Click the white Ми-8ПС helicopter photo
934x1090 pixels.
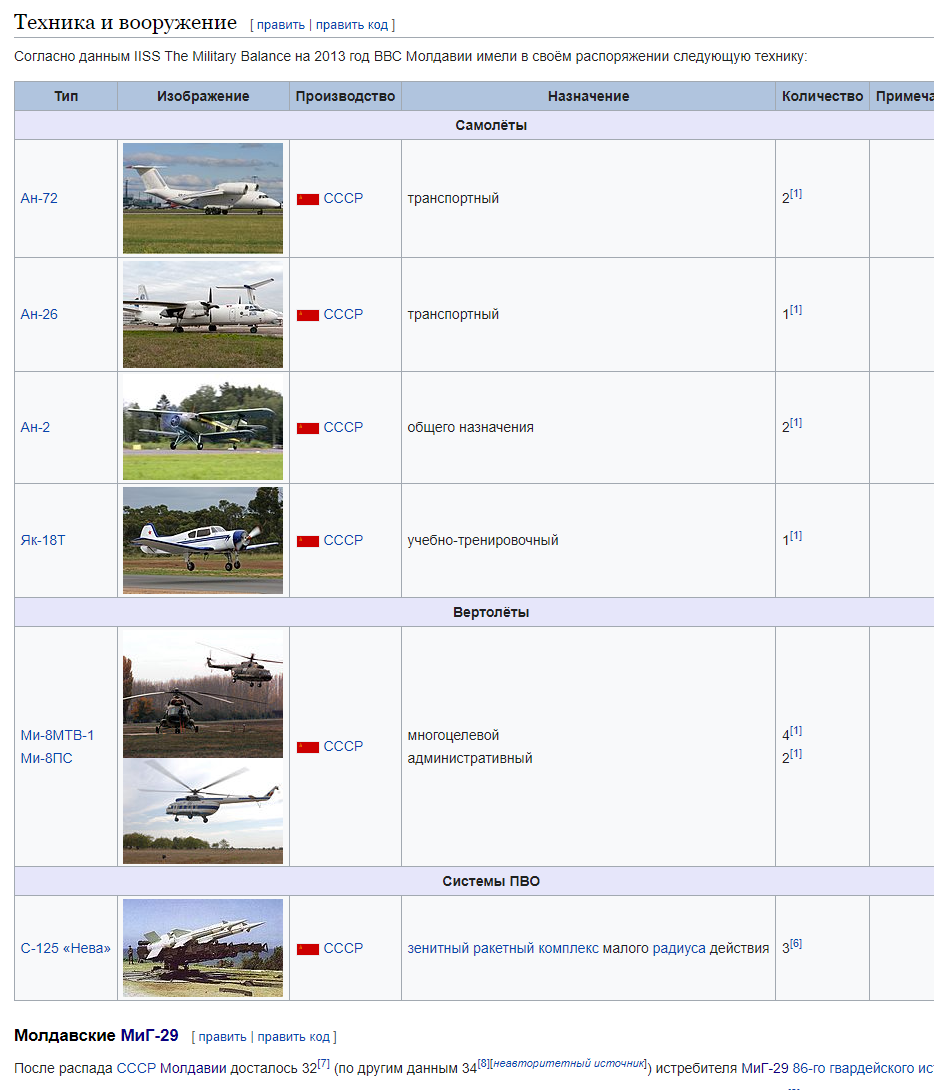pyautogui.click(x=203, y=811)
